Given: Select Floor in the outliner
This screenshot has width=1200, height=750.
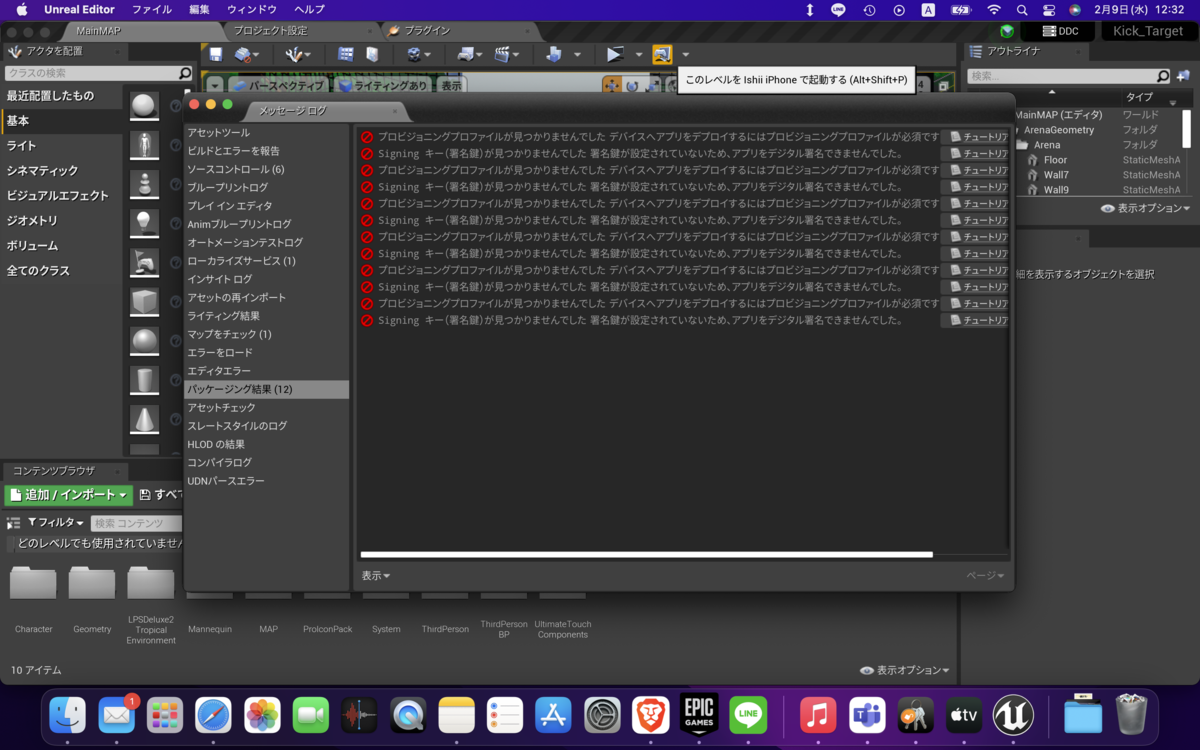Looking at the screenshot, I should click(1055, 160).
